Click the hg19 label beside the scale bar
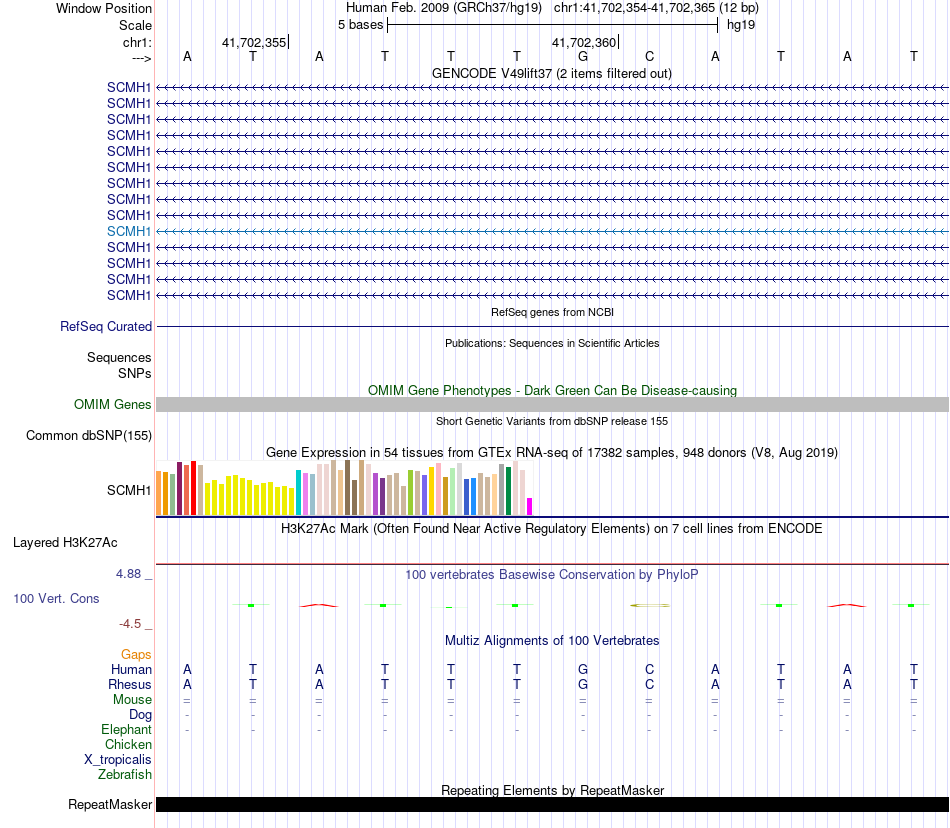The height and width of the screenshot is (828, 950). point(741,25)
